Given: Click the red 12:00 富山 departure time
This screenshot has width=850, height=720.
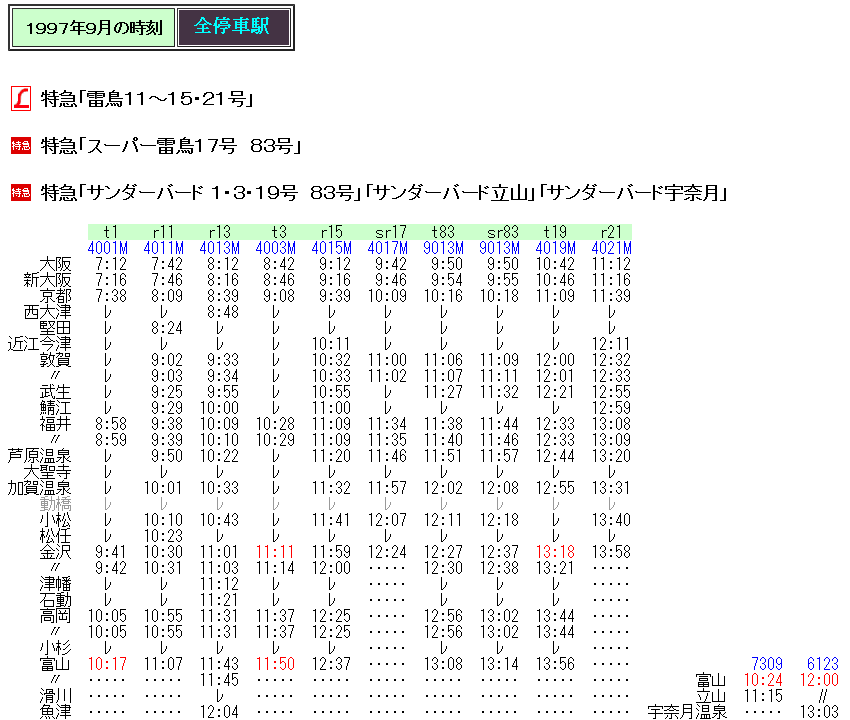Looking at the screenshot, I should pyautogui.click(x=819, y=680).
